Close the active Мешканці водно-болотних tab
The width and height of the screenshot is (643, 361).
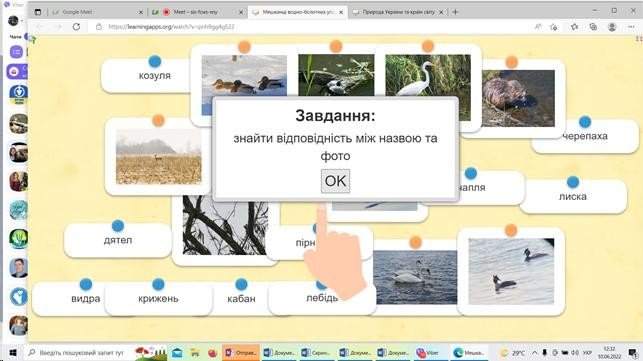pos(341,12)
